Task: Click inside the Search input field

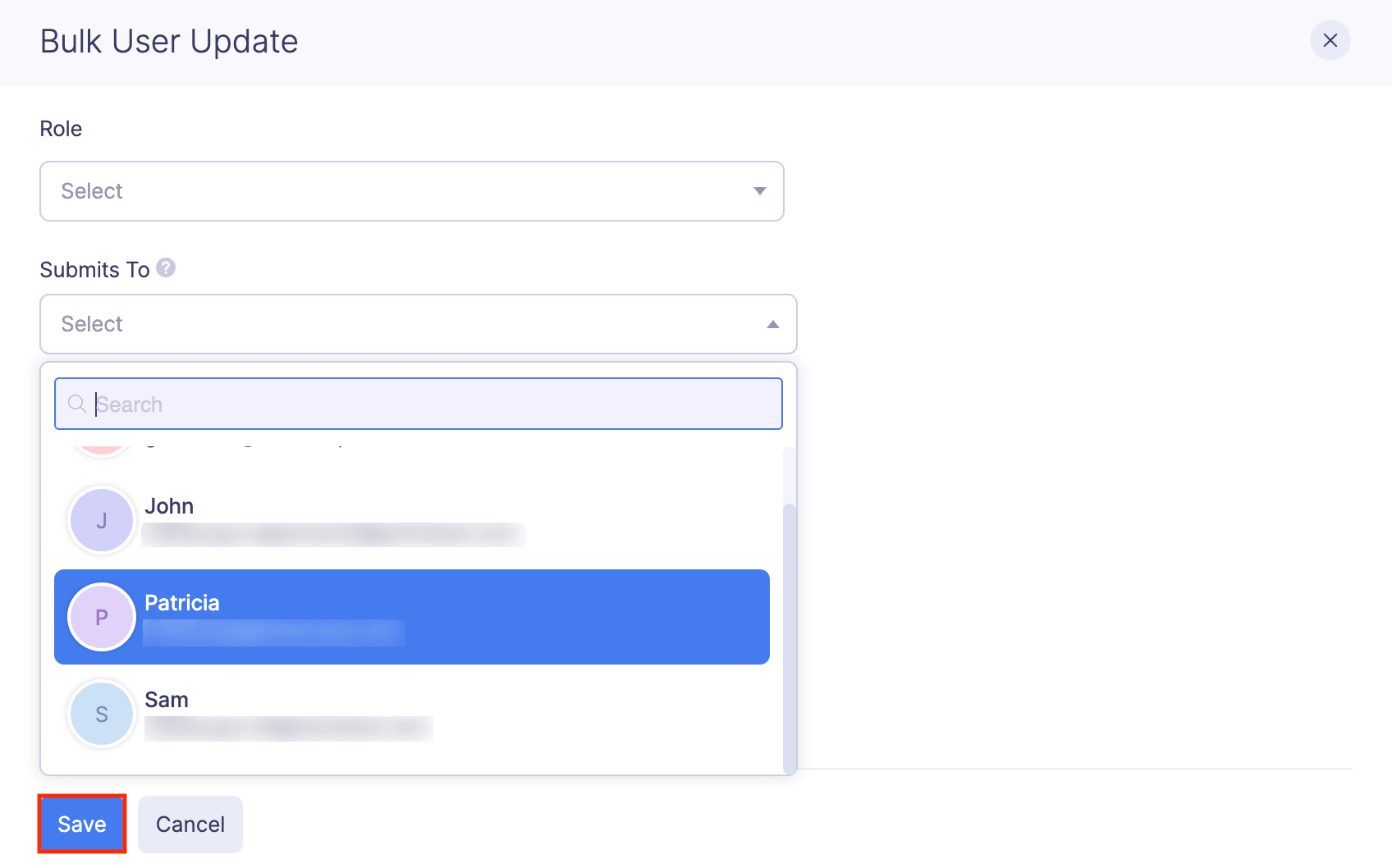Action: coord(328,404)
